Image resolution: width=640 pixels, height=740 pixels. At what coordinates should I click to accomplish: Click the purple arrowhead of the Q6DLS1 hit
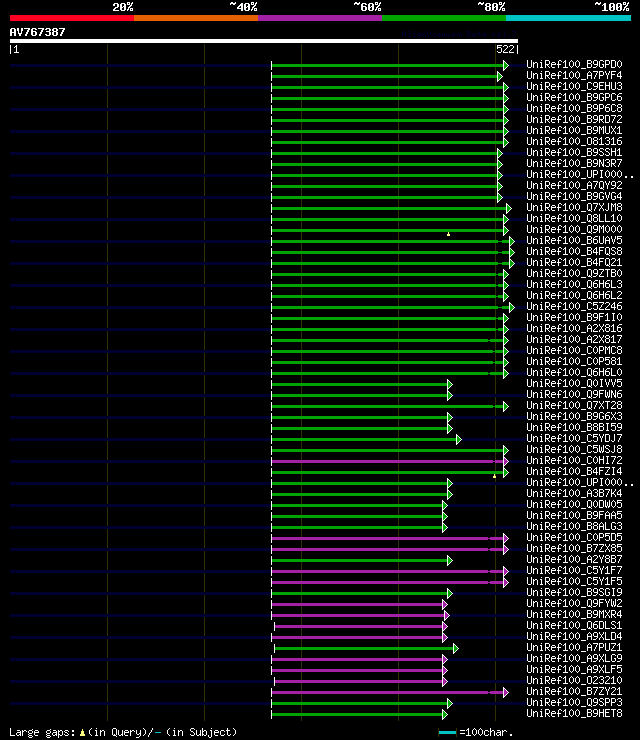445,626
